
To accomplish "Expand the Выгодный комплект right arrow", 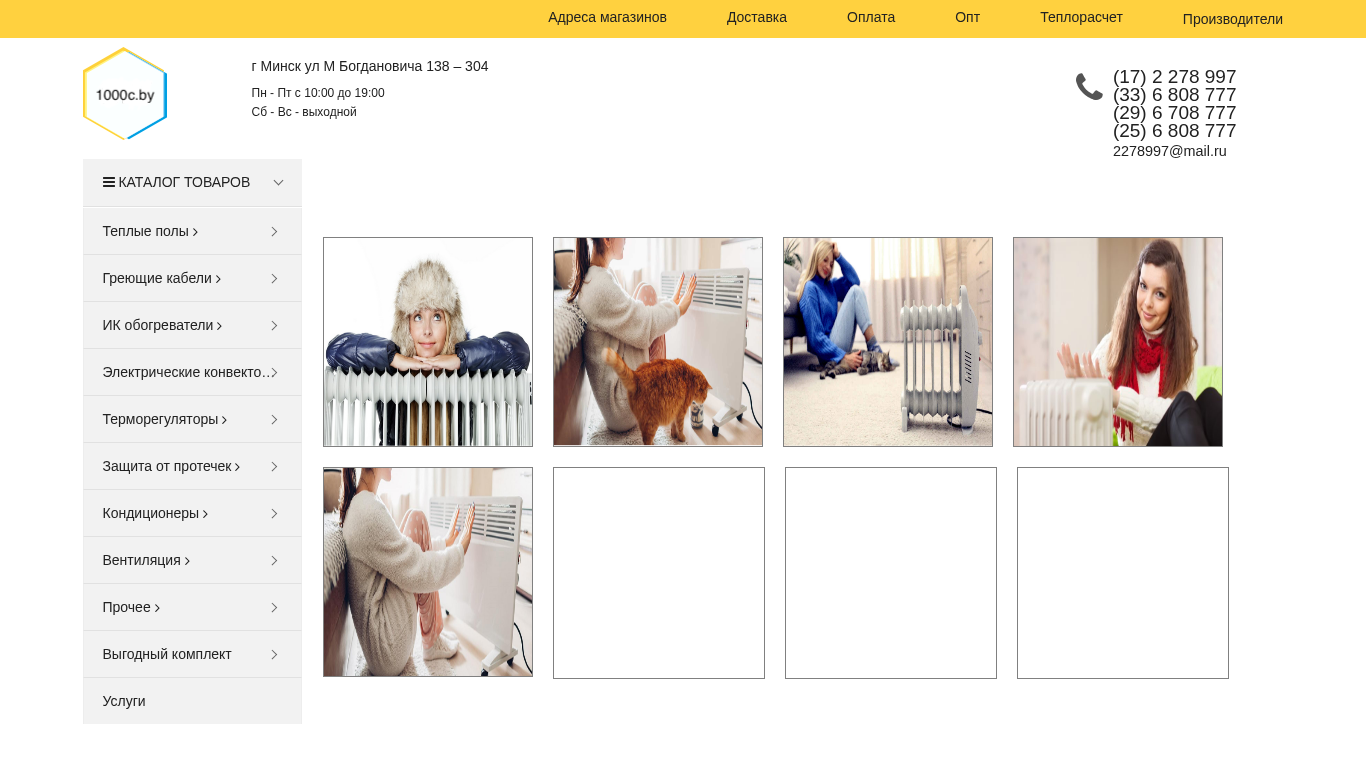I will click(274, 654).
